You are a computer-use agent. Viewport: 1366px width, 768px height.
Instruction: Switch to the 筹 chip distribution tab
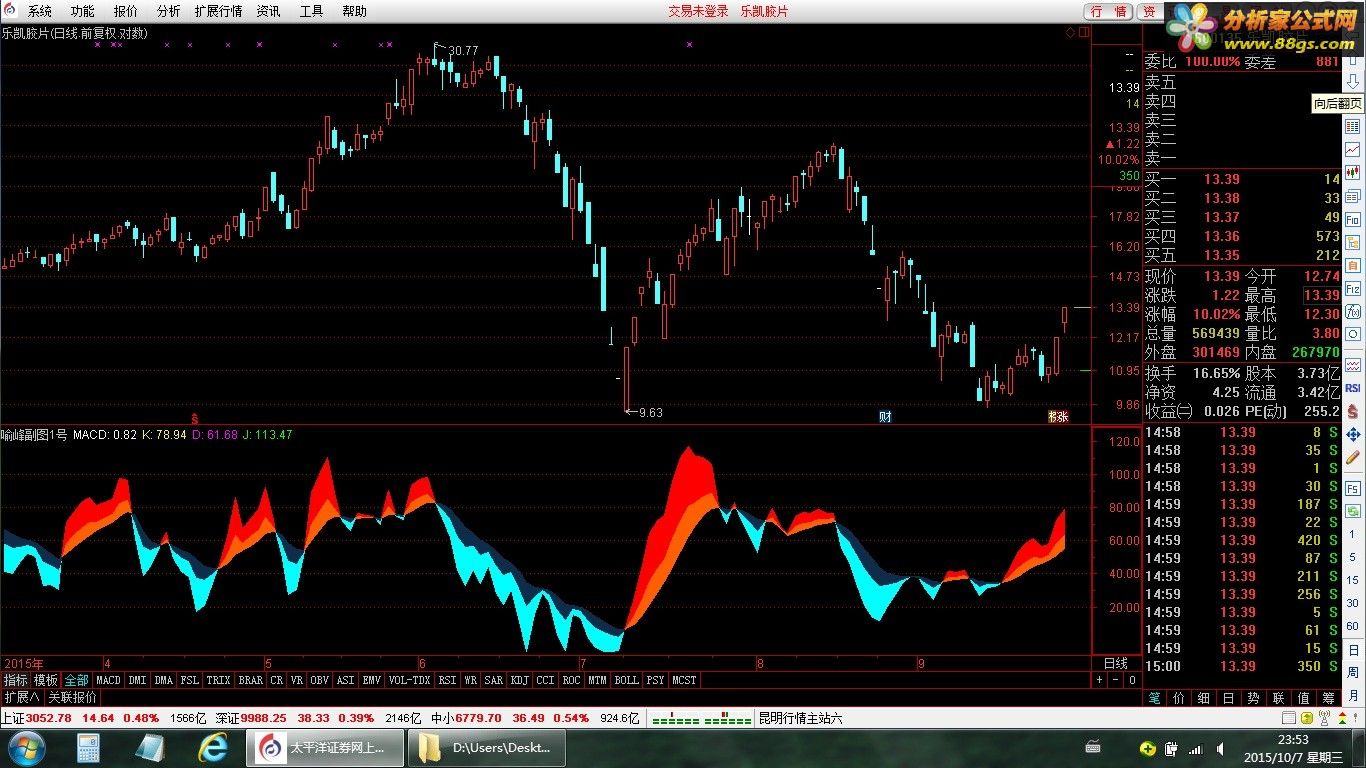point(1328,698)
